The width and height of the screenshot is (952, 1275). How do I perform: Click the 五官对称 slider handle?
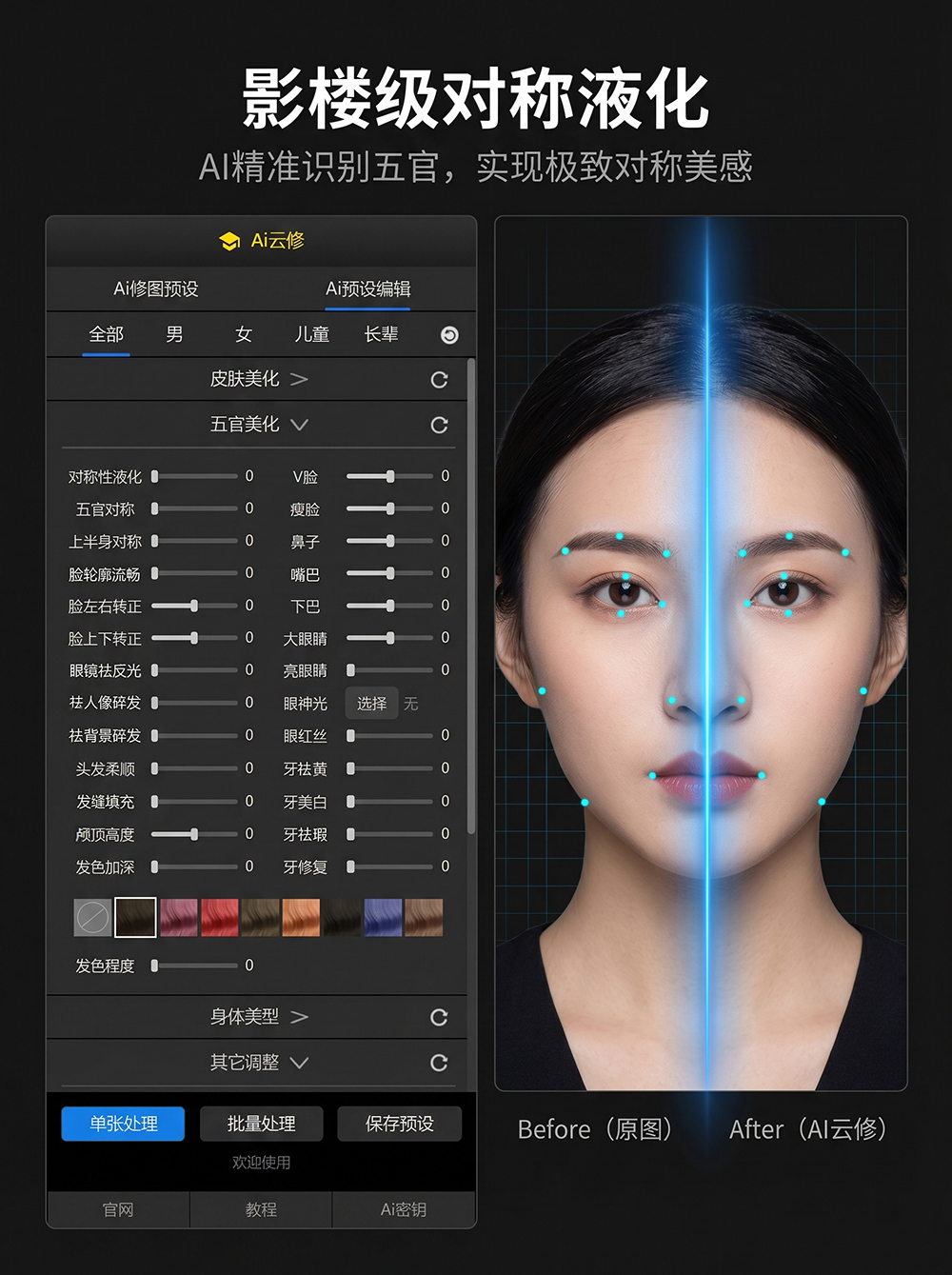(154, 508)
